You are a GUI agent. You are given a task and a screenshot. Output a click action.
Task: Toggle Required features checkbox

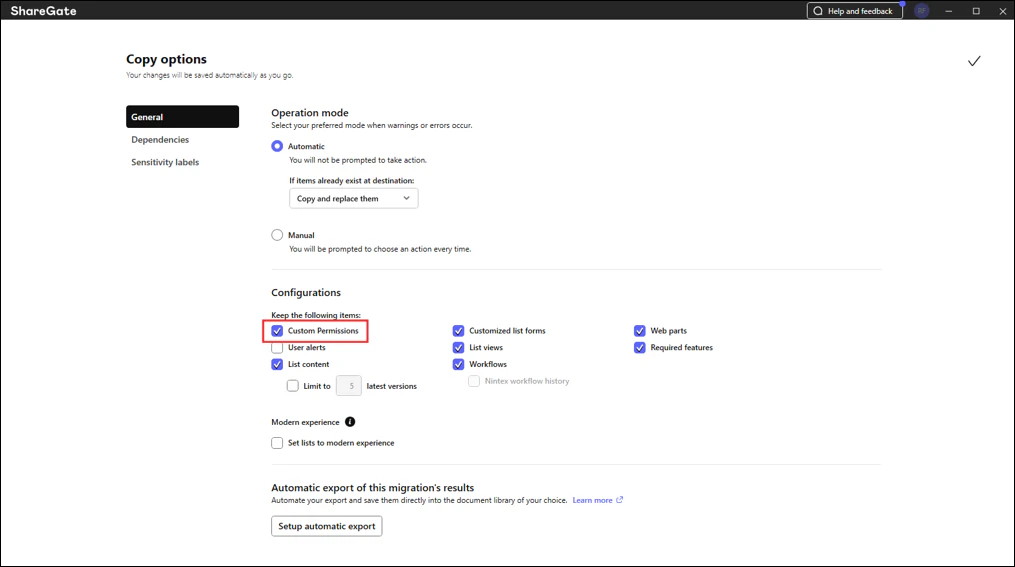(x=640, y=348)
